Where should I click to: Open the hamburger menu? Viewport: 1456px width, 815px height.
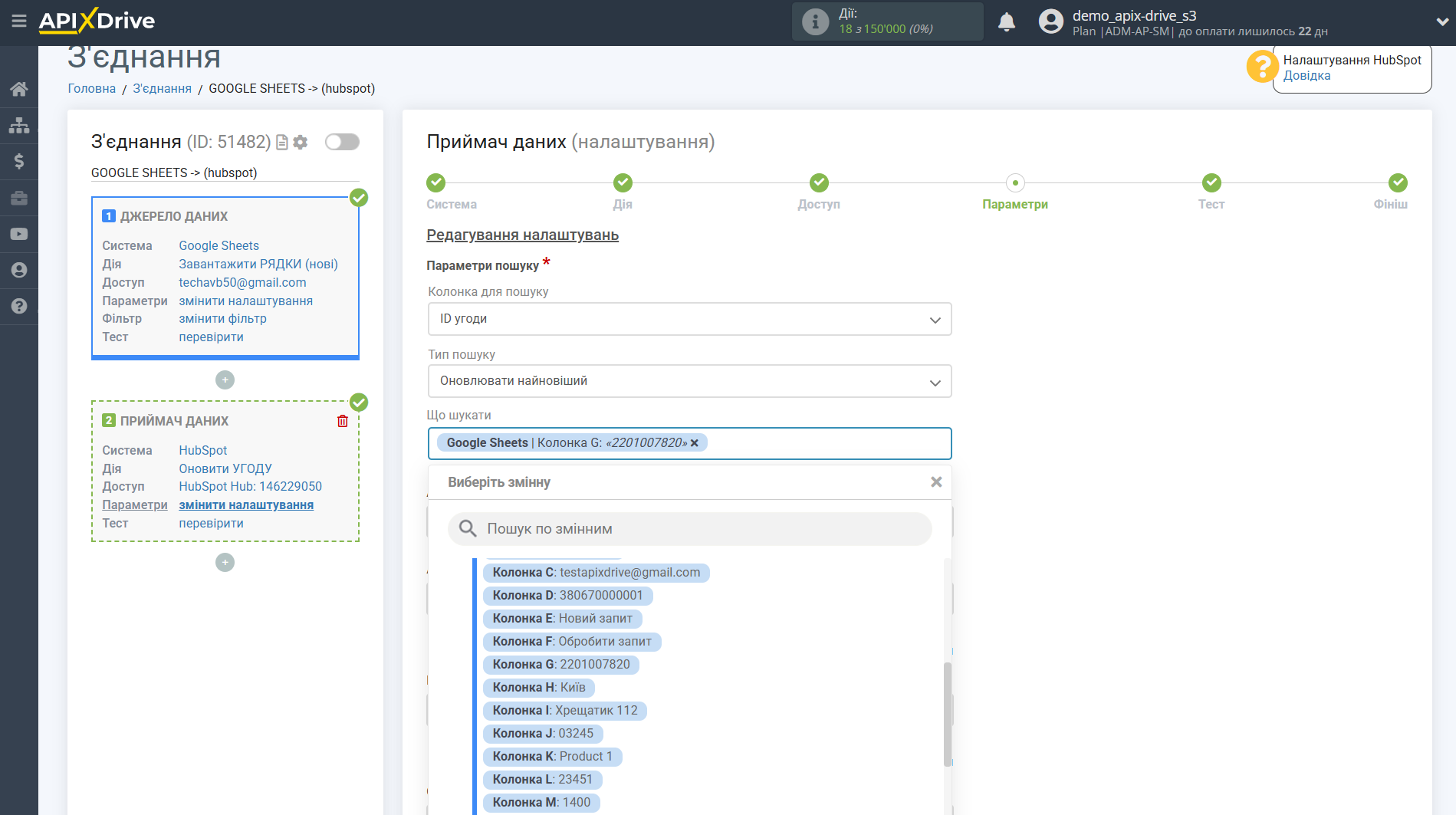pyautogui.click(x=19, y=21)
